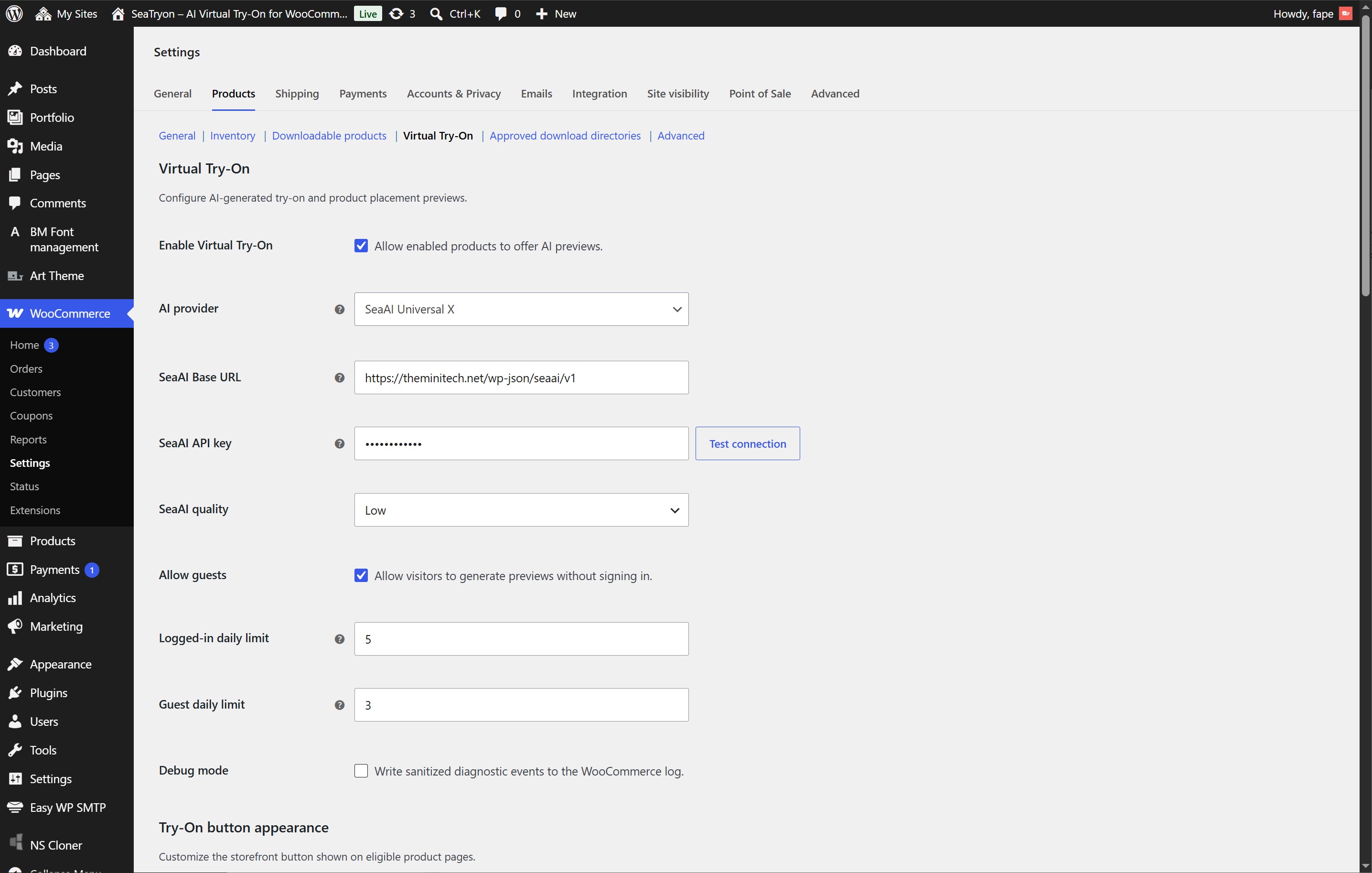Open the comments bubble in admin bar
This screenshot has width=1372, height=873.
coord(500,14)
